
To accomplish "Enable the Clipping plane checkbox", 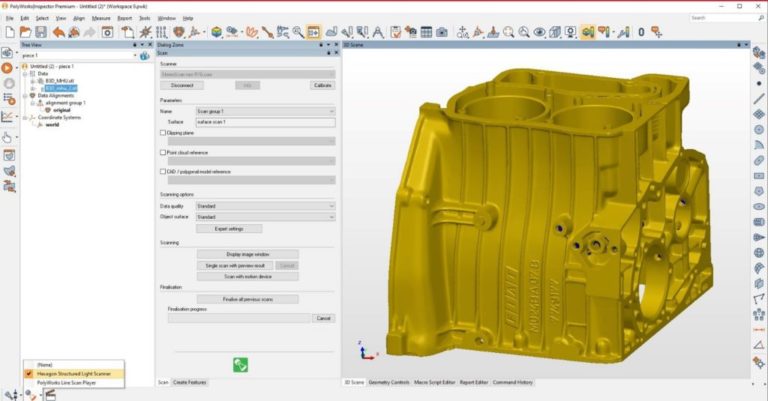I will point(163,133).
